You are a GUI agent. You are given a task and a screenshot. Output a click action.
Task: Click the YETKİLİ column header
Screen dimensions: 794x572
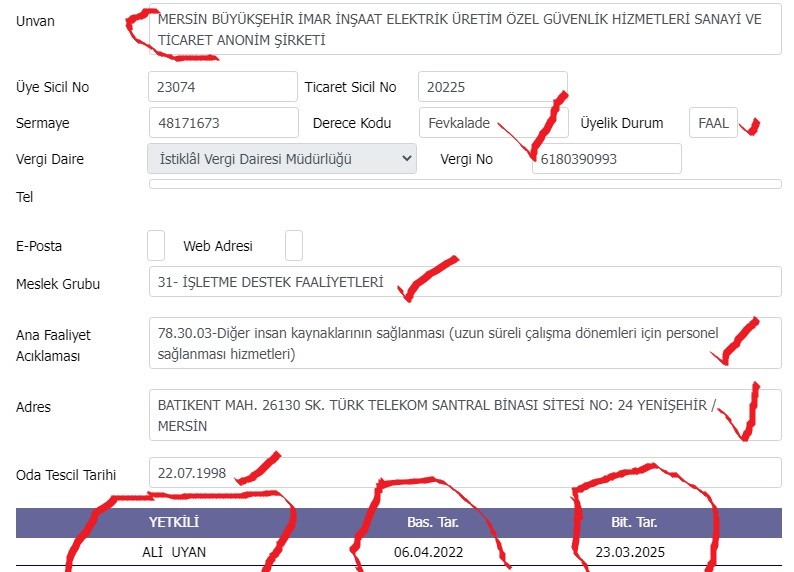(x=174, y=522)
